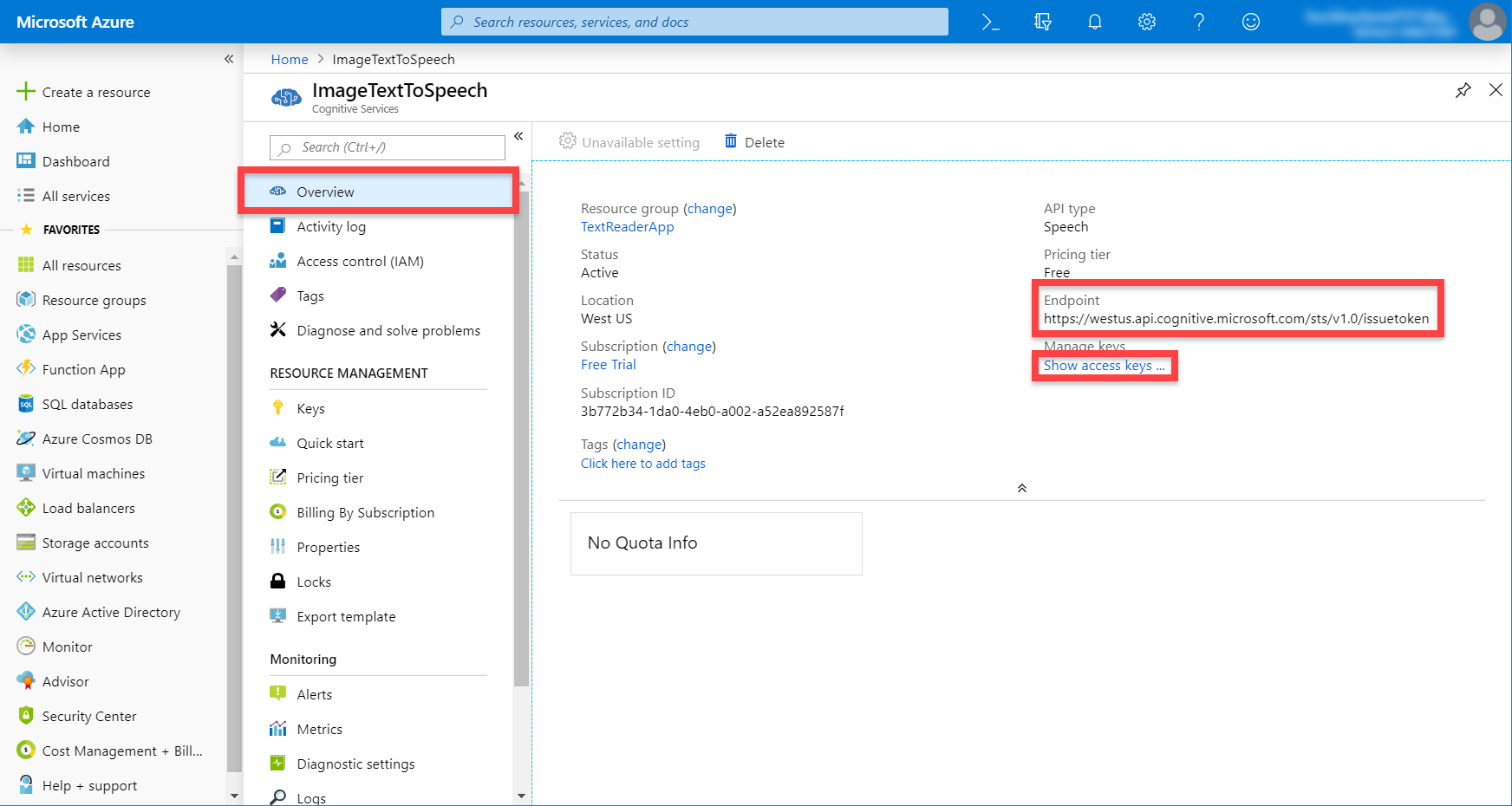The width and height of the screenshot is (1512, 806).
Task: Focus the top search resources box
Action: pyautogui.click(x=694, y=22)
